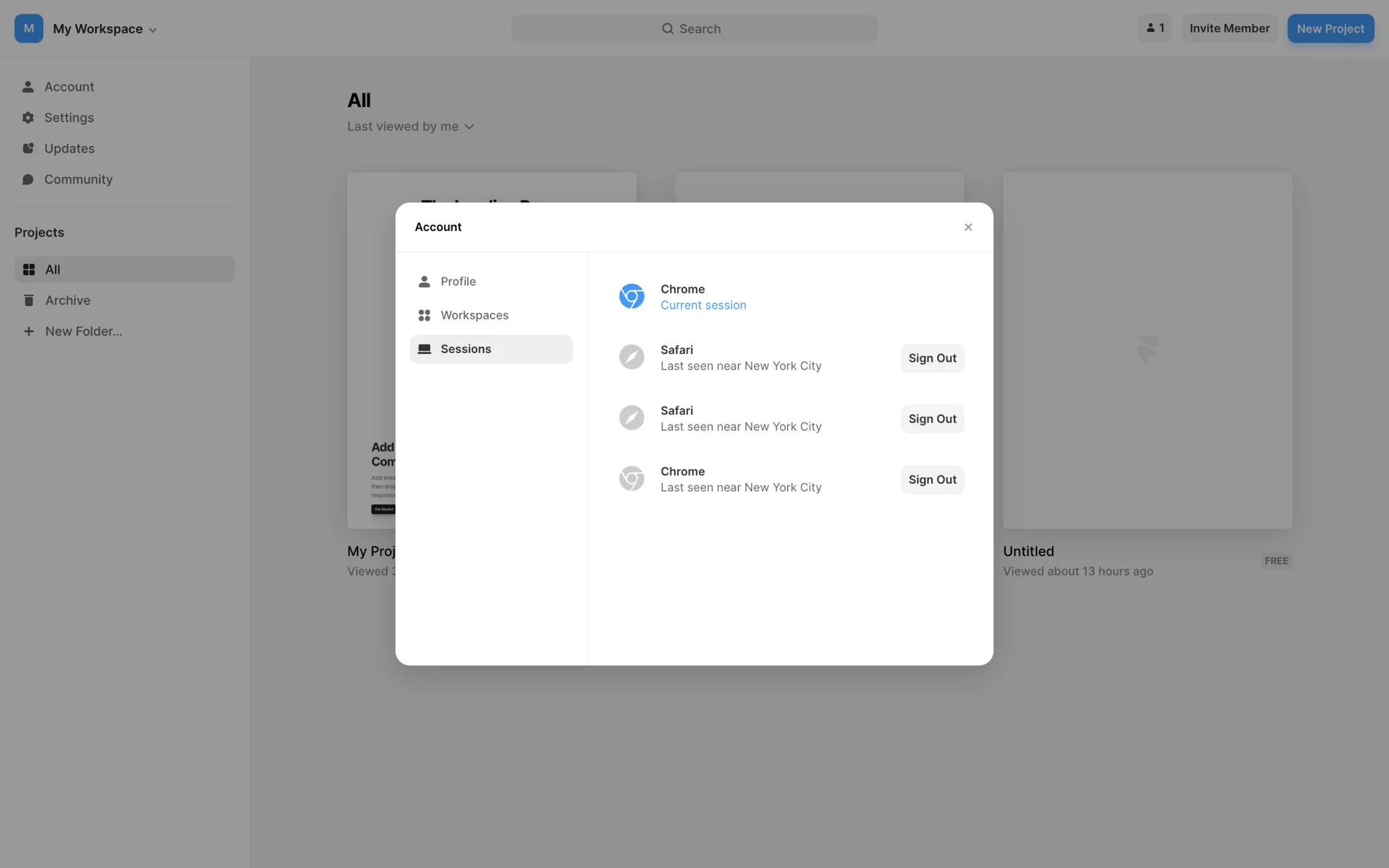The image size is (1389, 868).
Task: Open the Untitled project thumbnail
Action: (x=1147, y=350)
